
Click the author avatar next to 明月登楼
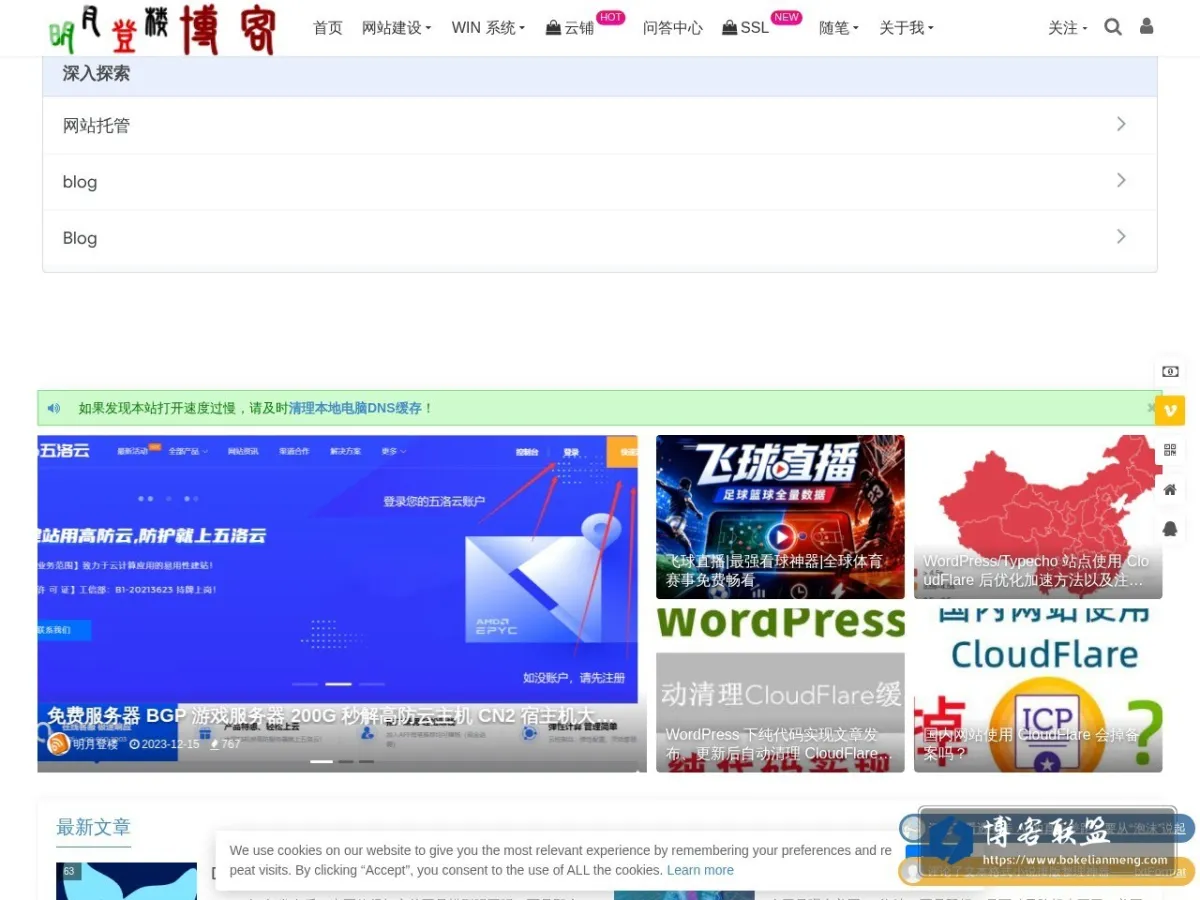click(59, 744)
